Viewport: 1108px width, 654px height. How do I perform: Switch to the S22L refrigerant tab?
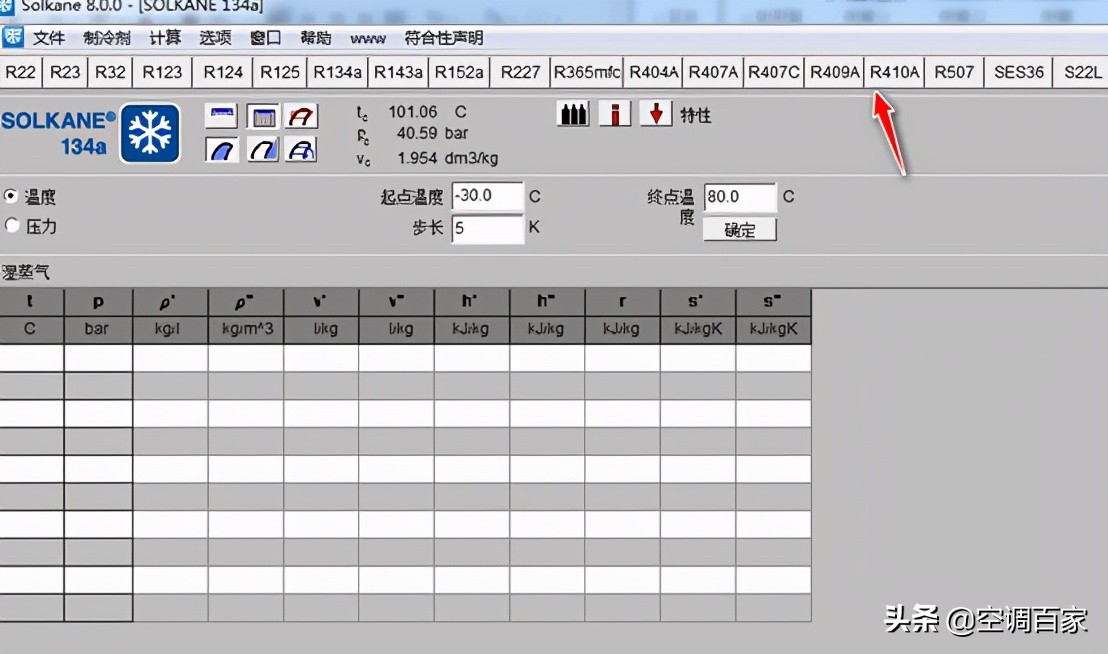[x=1082, y=72]
